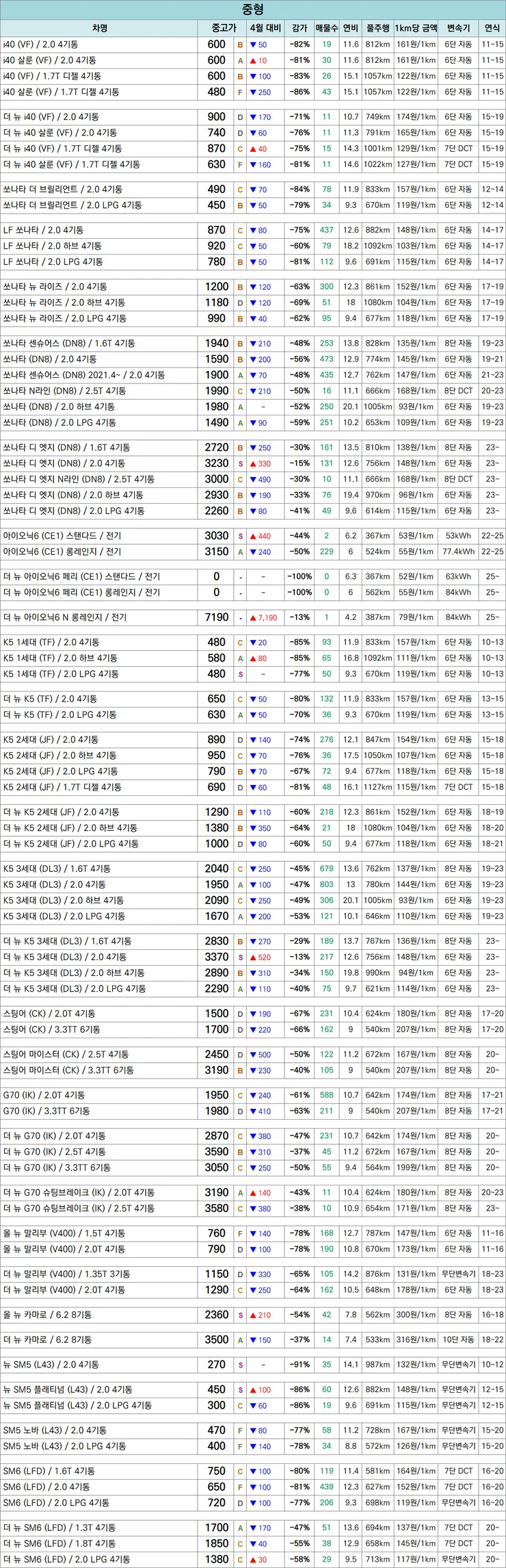Click '쏘나타 뉴 라이즈 / 2.0 4기통' name

click(x=55, y=287)
